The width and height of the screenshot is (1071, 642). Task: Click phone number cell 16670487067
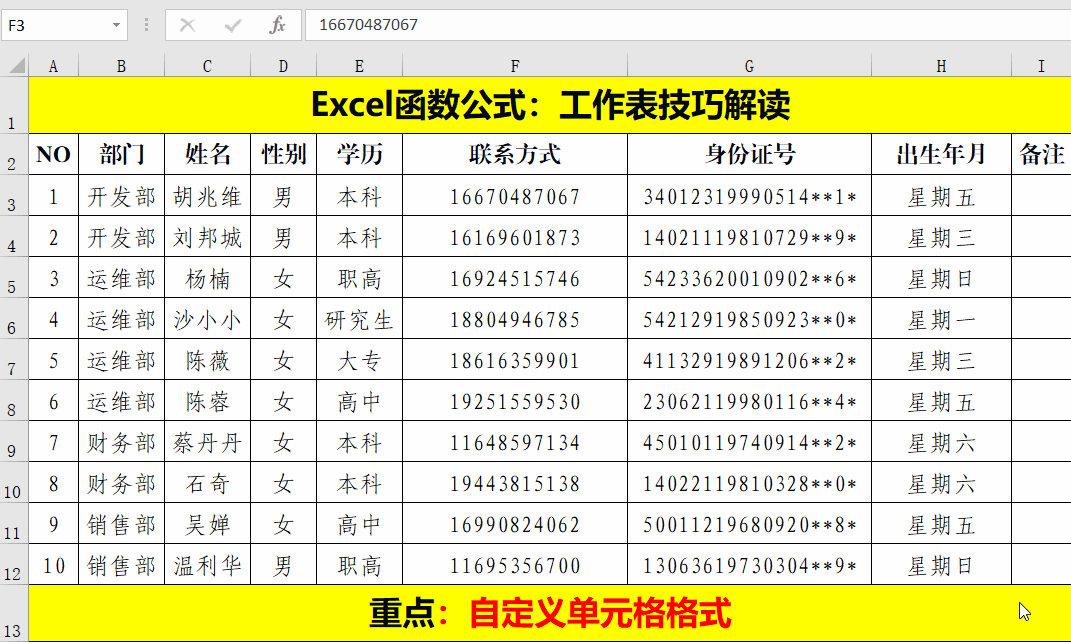pos(515,197)
